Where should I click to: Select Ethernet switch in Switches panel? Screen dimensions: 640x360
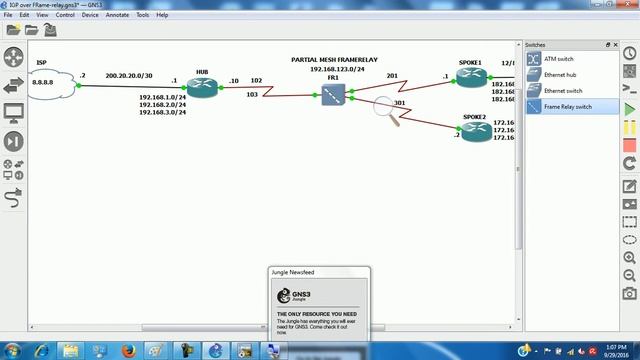tap(572, 91)
